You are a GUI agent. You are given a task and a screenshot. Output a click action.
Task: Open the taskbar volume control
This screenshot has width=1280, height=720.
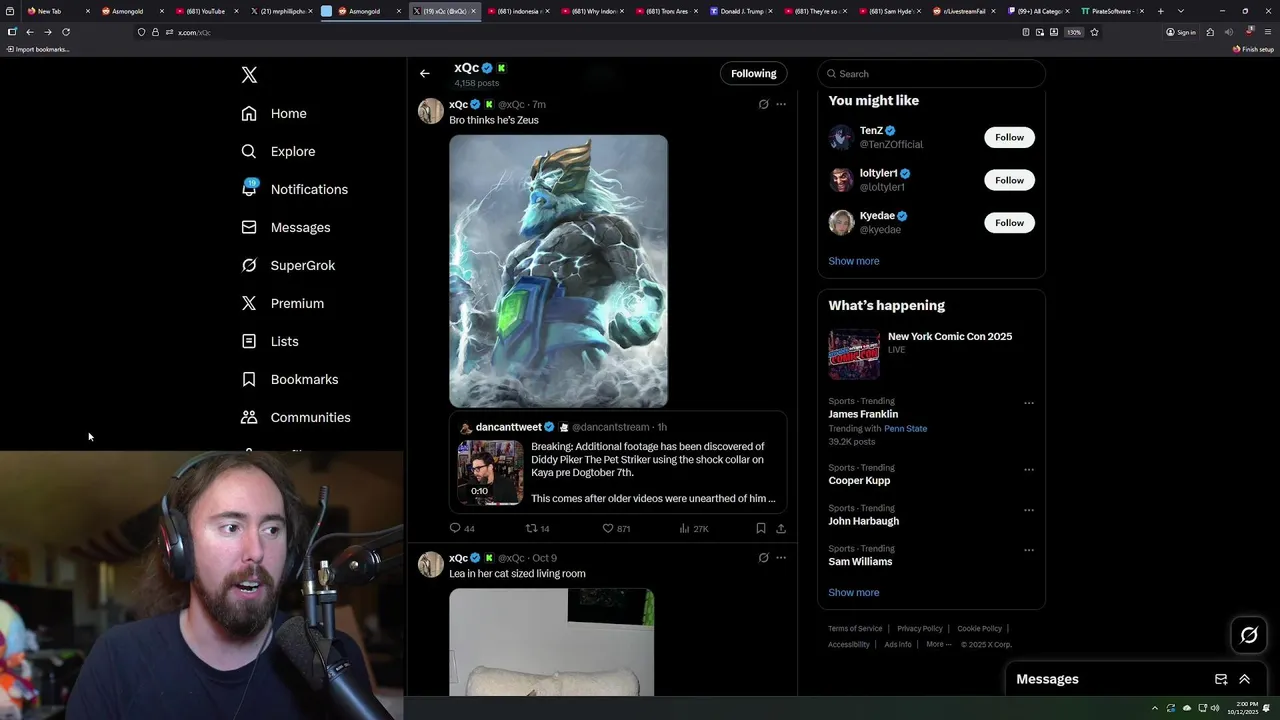1215,708
